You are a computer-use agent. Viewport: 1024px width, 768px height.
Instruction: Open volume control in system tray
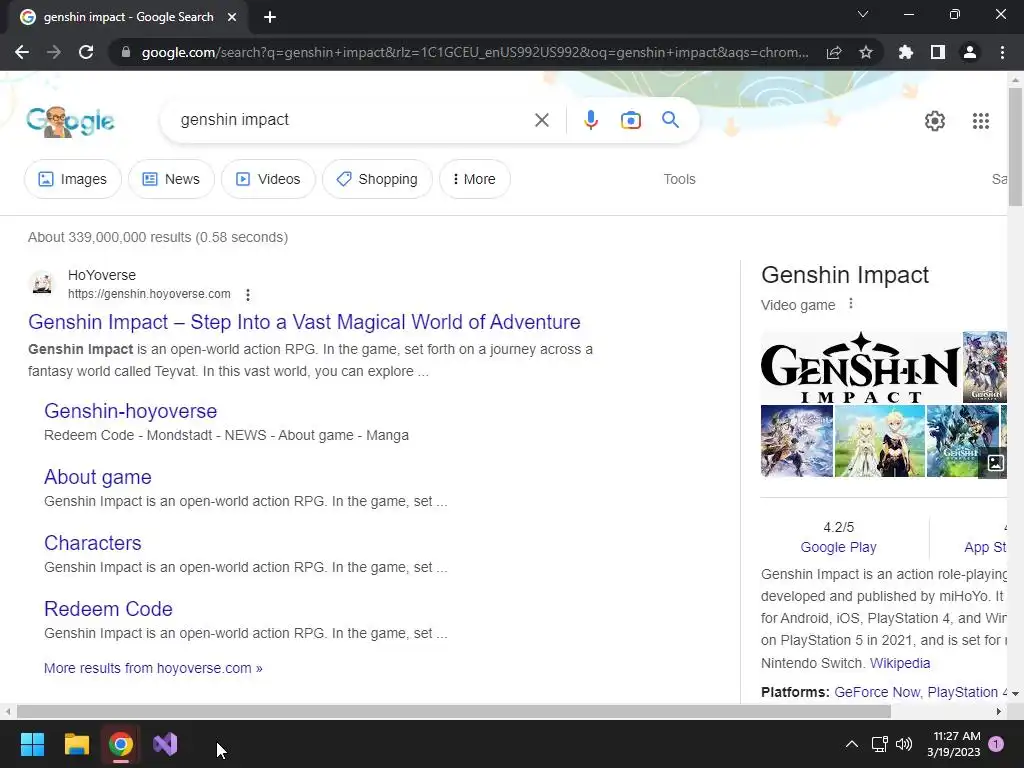point(904,744)
